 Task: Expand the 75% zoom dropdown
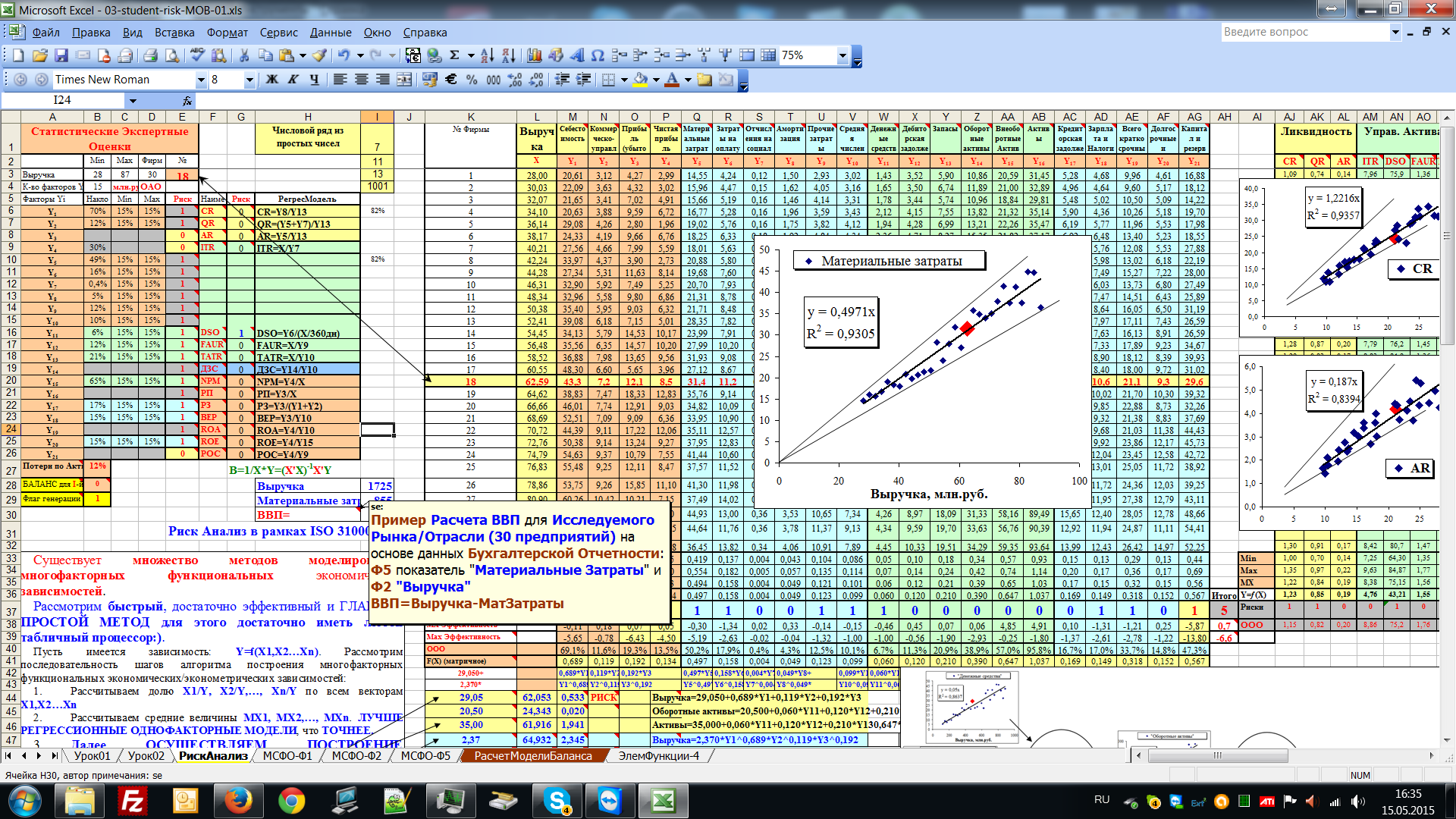click(842, 55)
